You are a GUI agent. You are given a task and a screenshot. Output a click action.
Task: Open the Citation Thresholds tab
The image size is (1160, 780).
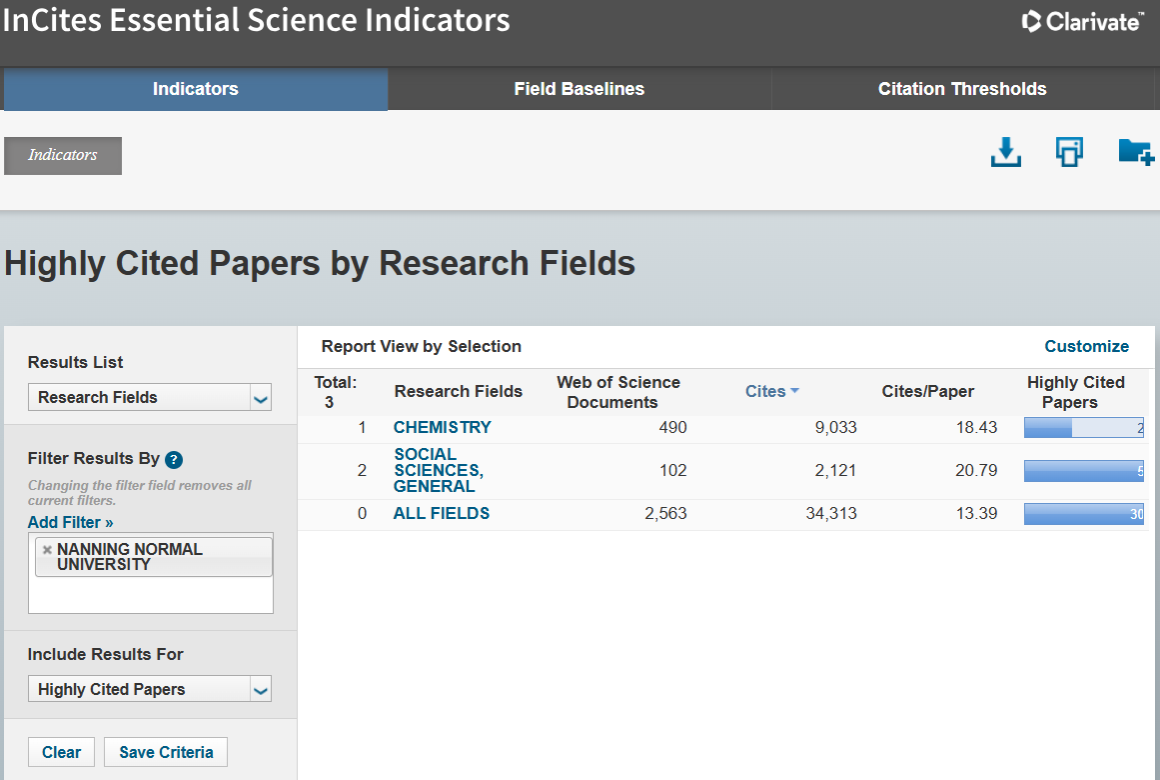[962, 89]
